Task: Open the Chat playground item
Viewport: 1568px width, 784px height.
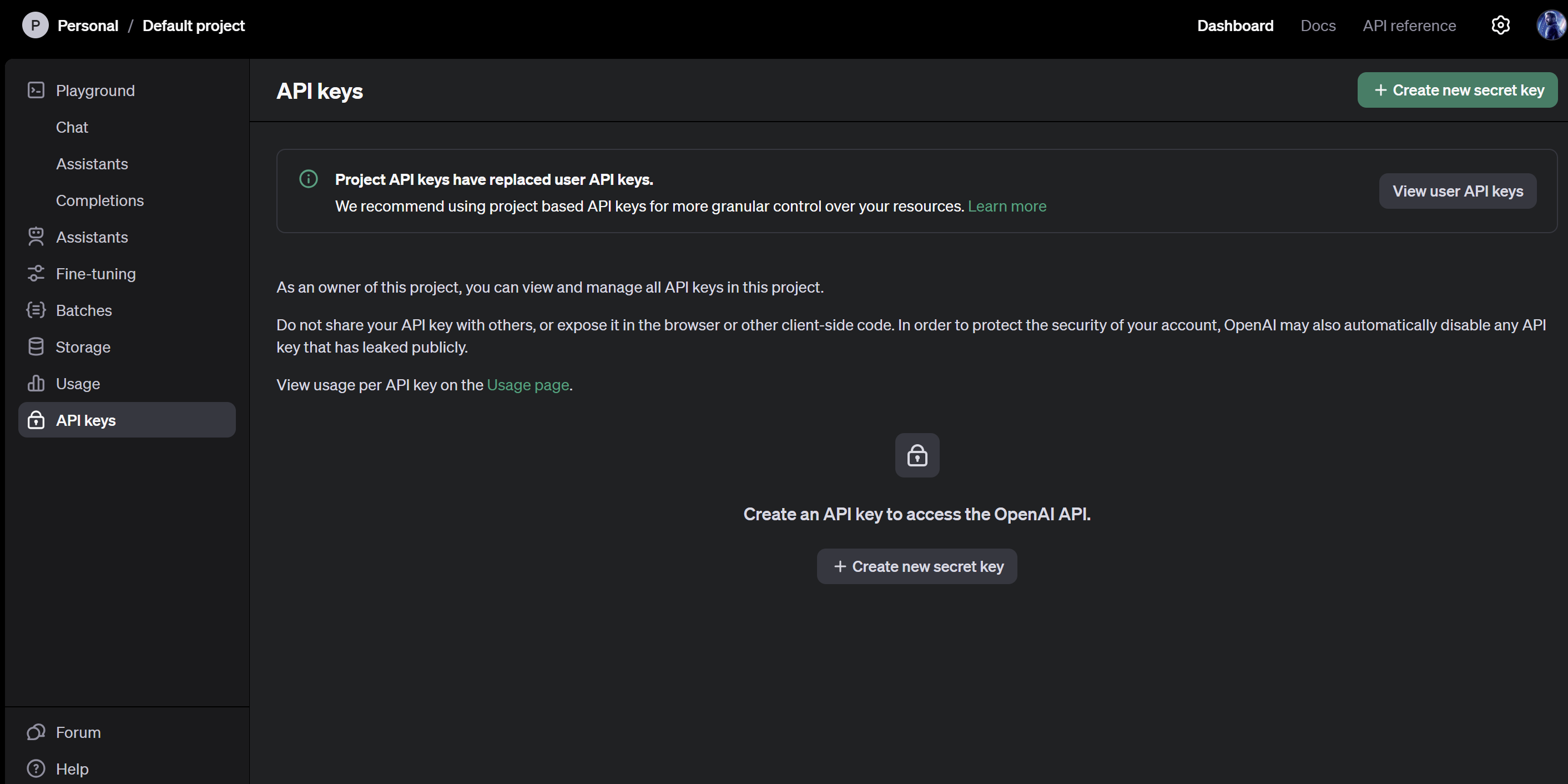Action: [x=72, y=127]
